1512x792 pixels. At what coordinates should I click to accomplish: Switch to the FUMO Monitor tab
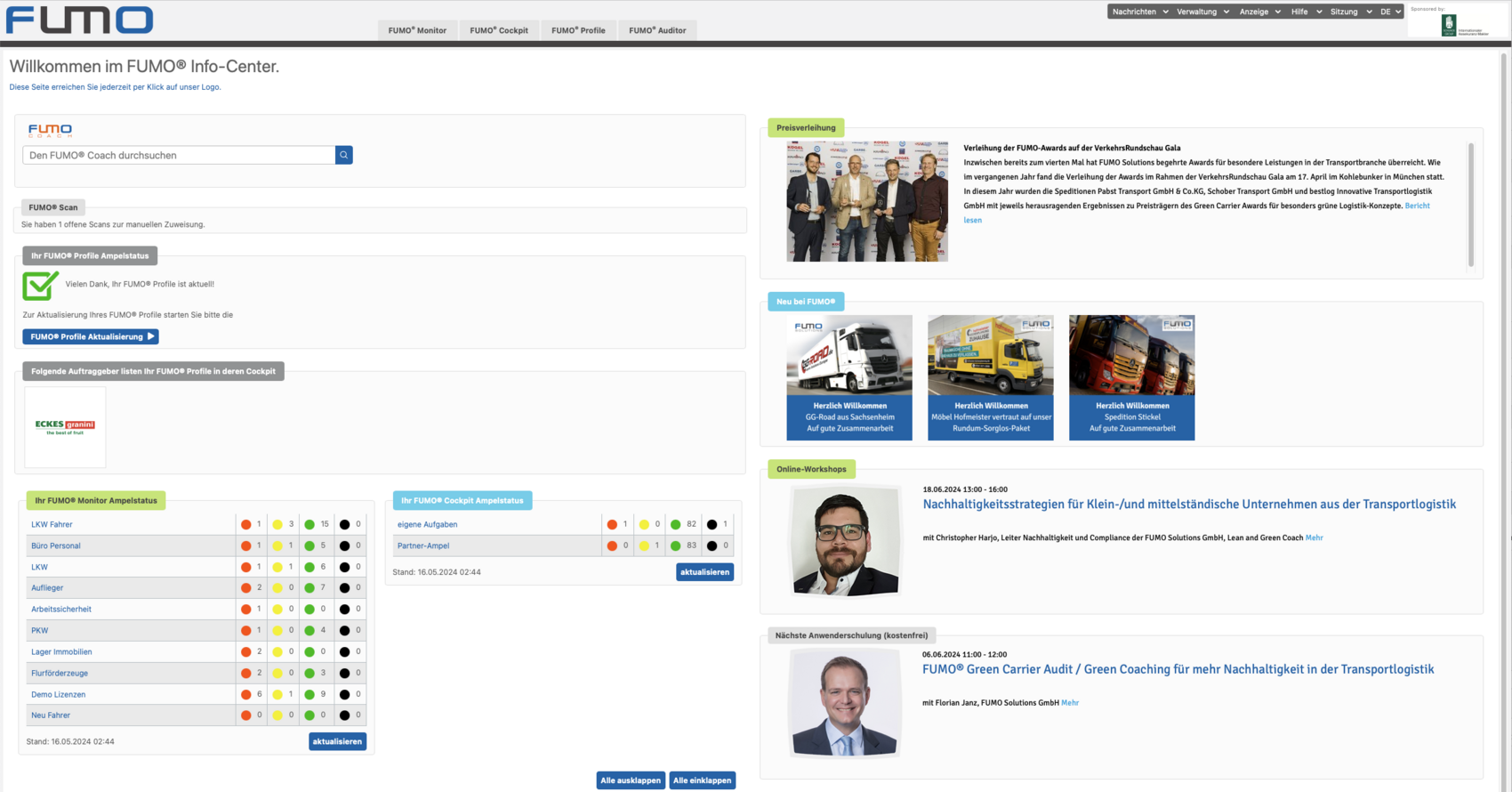[417, 30]
